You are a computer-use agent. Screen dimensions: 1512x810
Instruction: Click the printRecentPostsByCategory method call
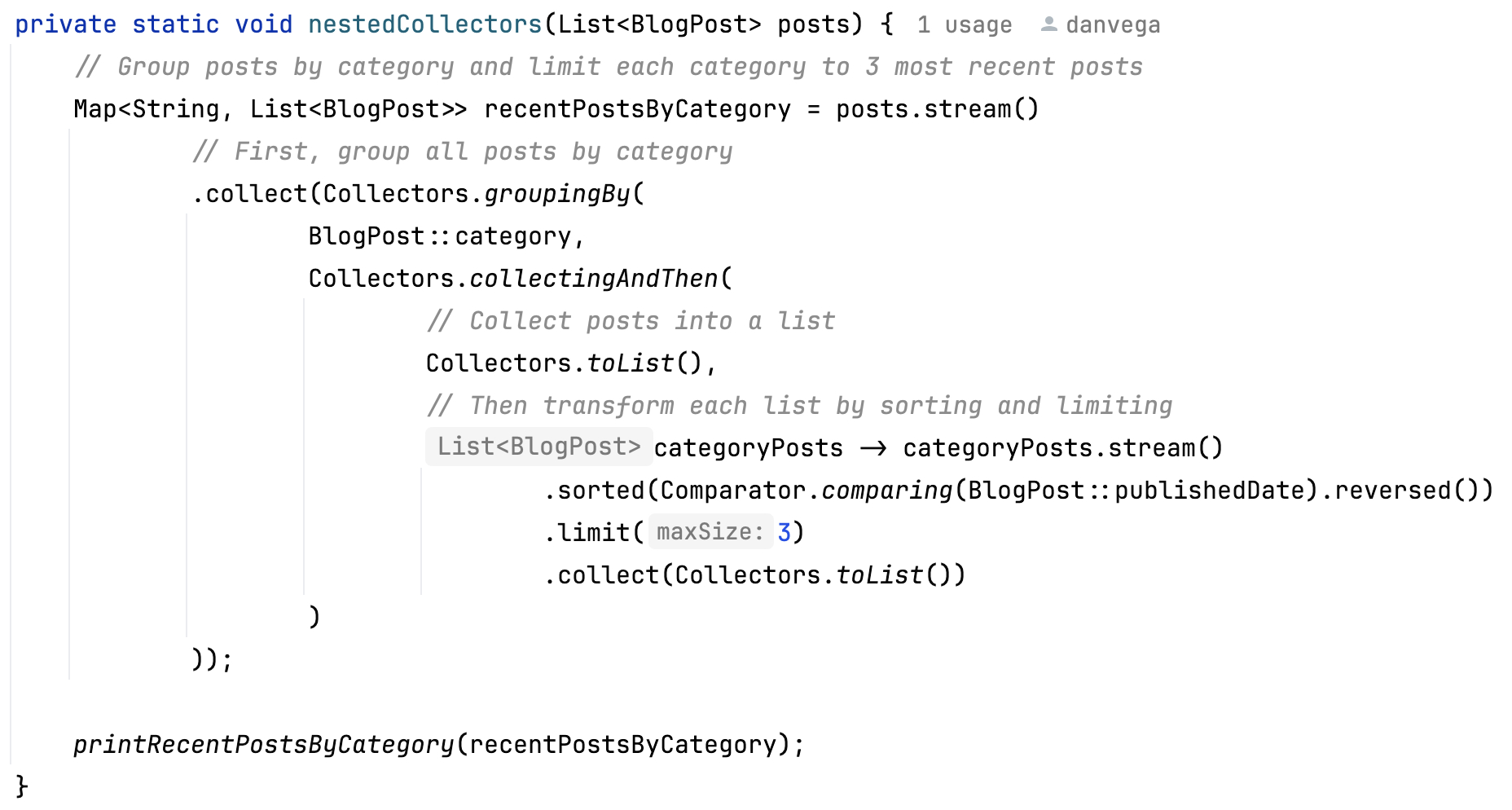(x=263, y=745)
